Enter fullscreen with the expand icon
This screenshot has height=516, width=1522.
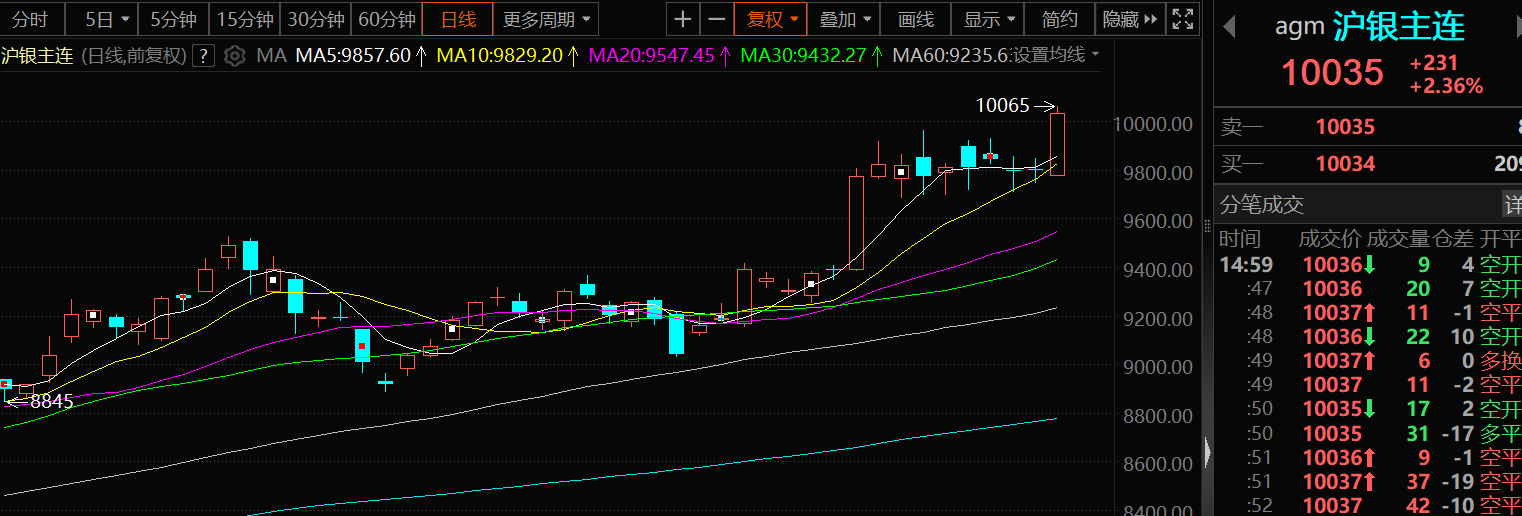pos(1183,19)
